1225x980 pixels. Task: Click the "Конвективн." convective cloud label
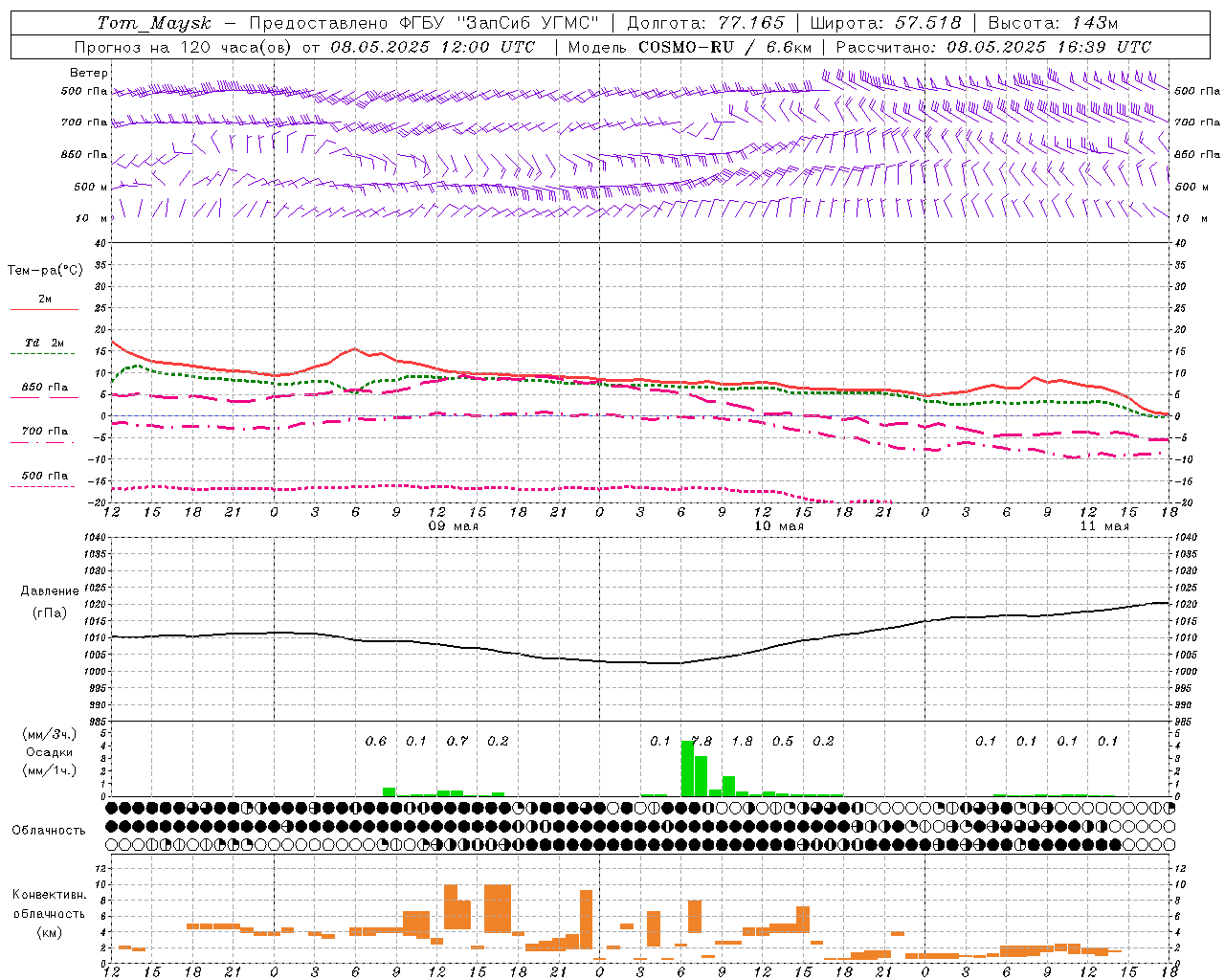click(x=50, y=895)
